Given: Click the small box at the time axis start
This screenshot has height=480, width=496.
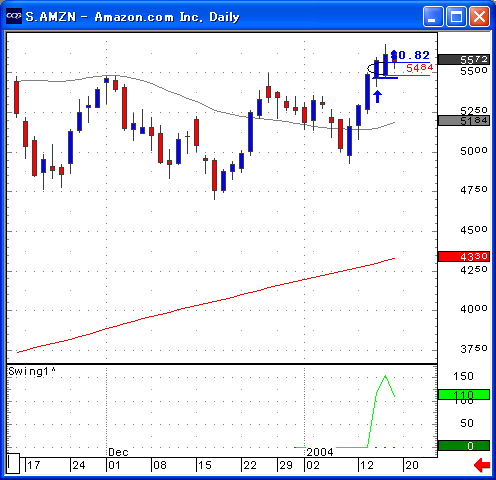Looking at the screenshot, I should coord(13,463).
